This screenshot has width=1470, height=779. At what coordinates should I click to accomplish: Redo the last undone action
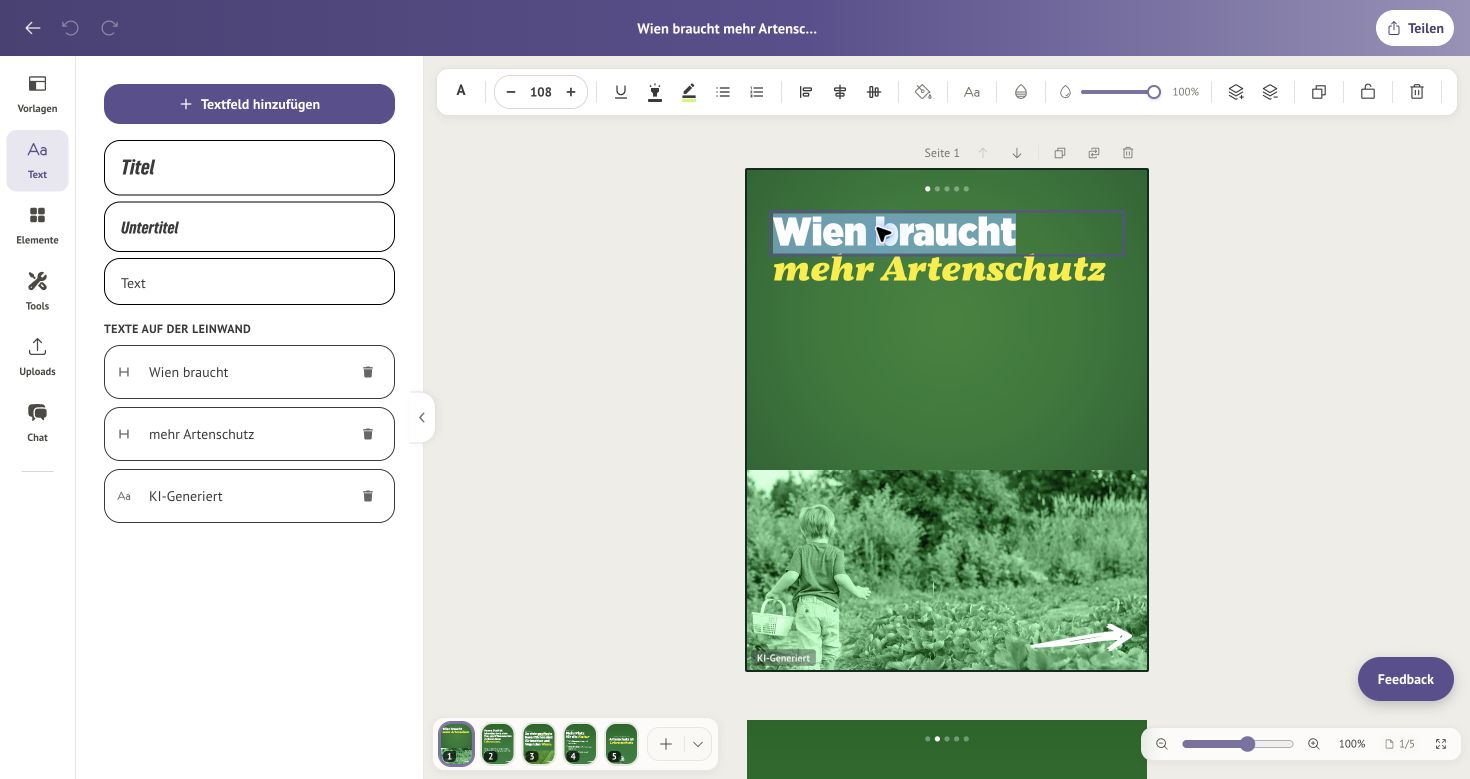coord(110,28)
